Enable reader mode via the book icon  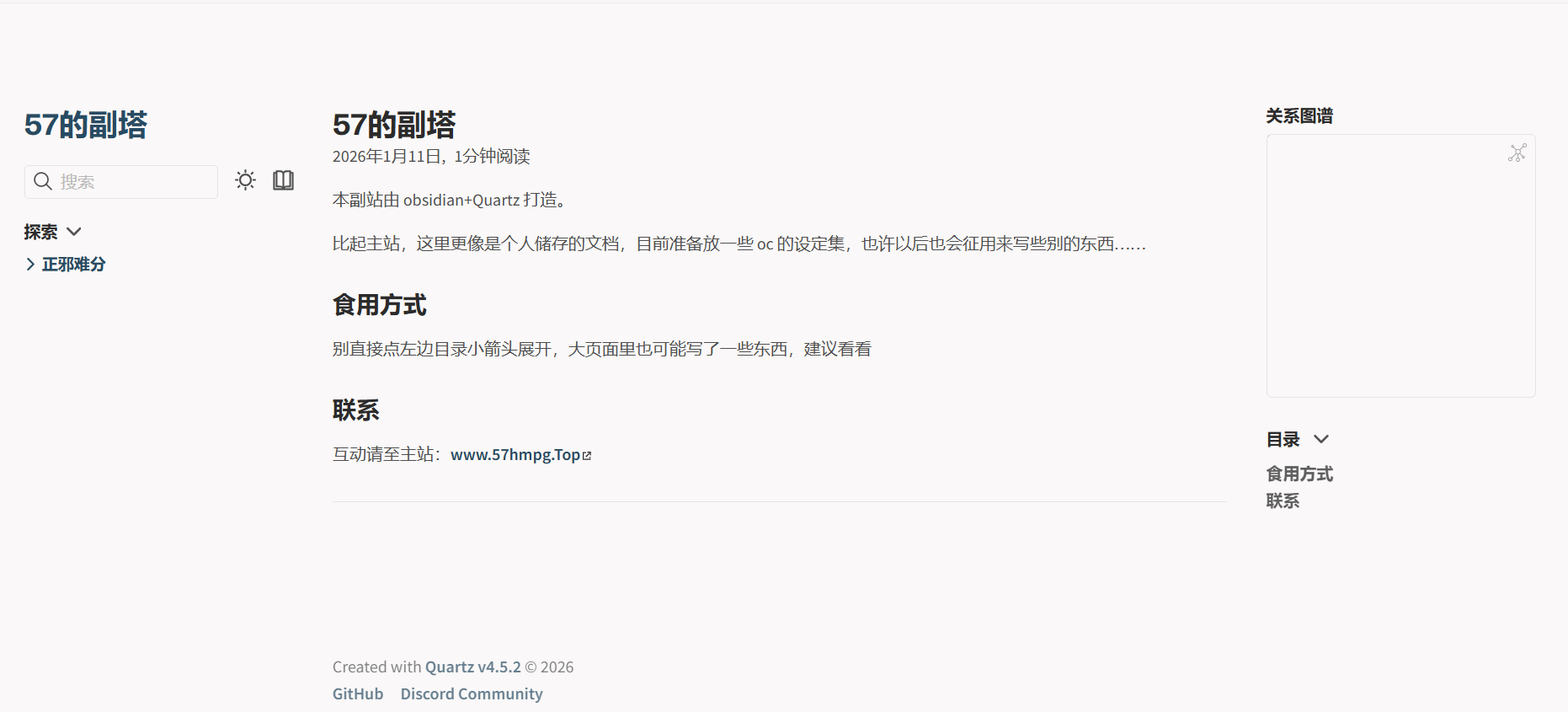coord(283,180)
